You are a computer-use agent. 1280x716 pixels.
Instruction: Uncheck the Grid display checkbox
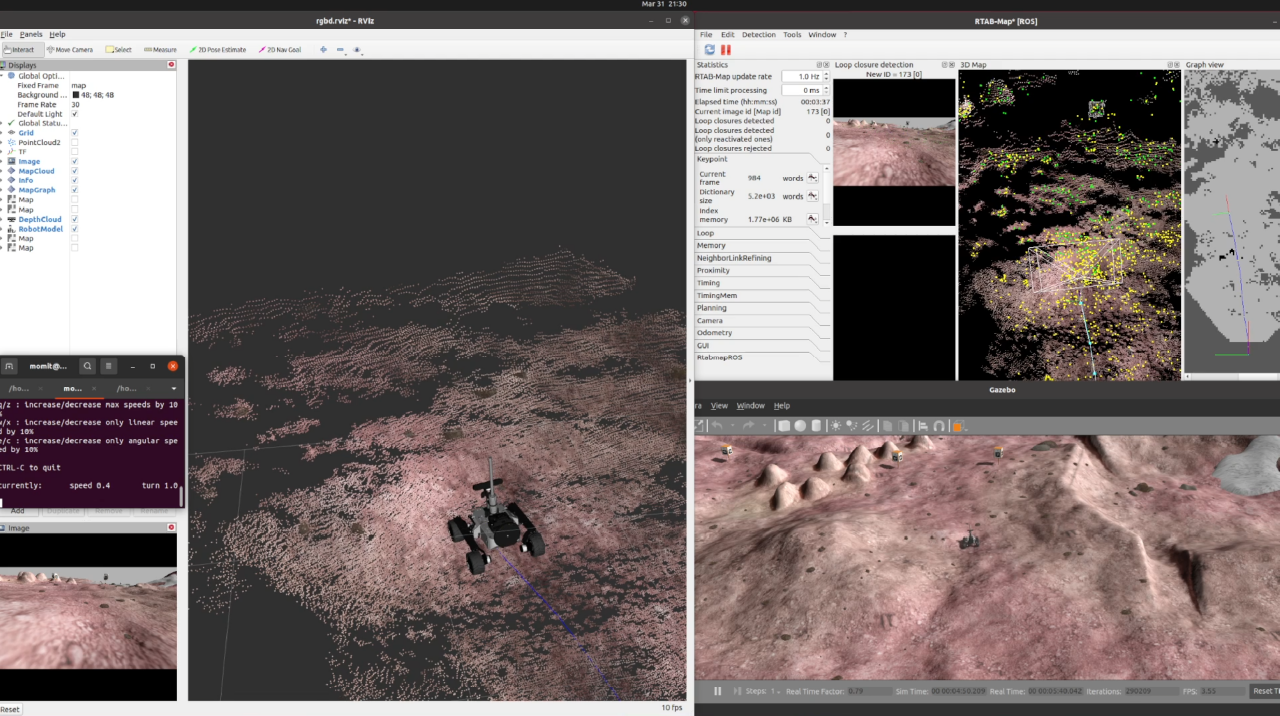pos(74,133)
